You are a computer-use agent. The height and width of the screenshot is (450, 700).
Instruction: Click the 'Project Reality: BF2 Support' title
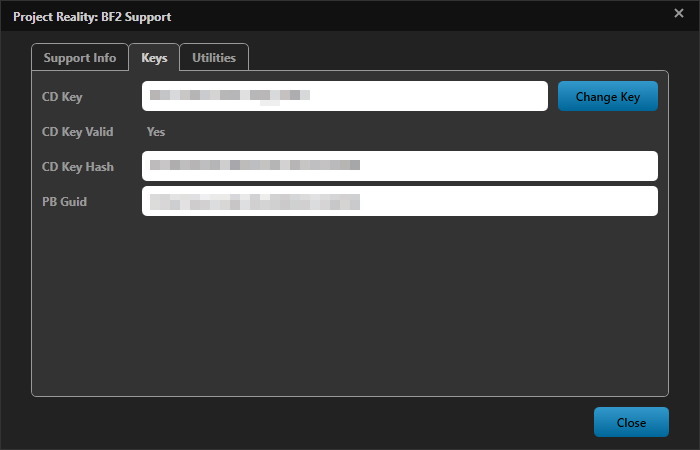[x=92, y=17]
